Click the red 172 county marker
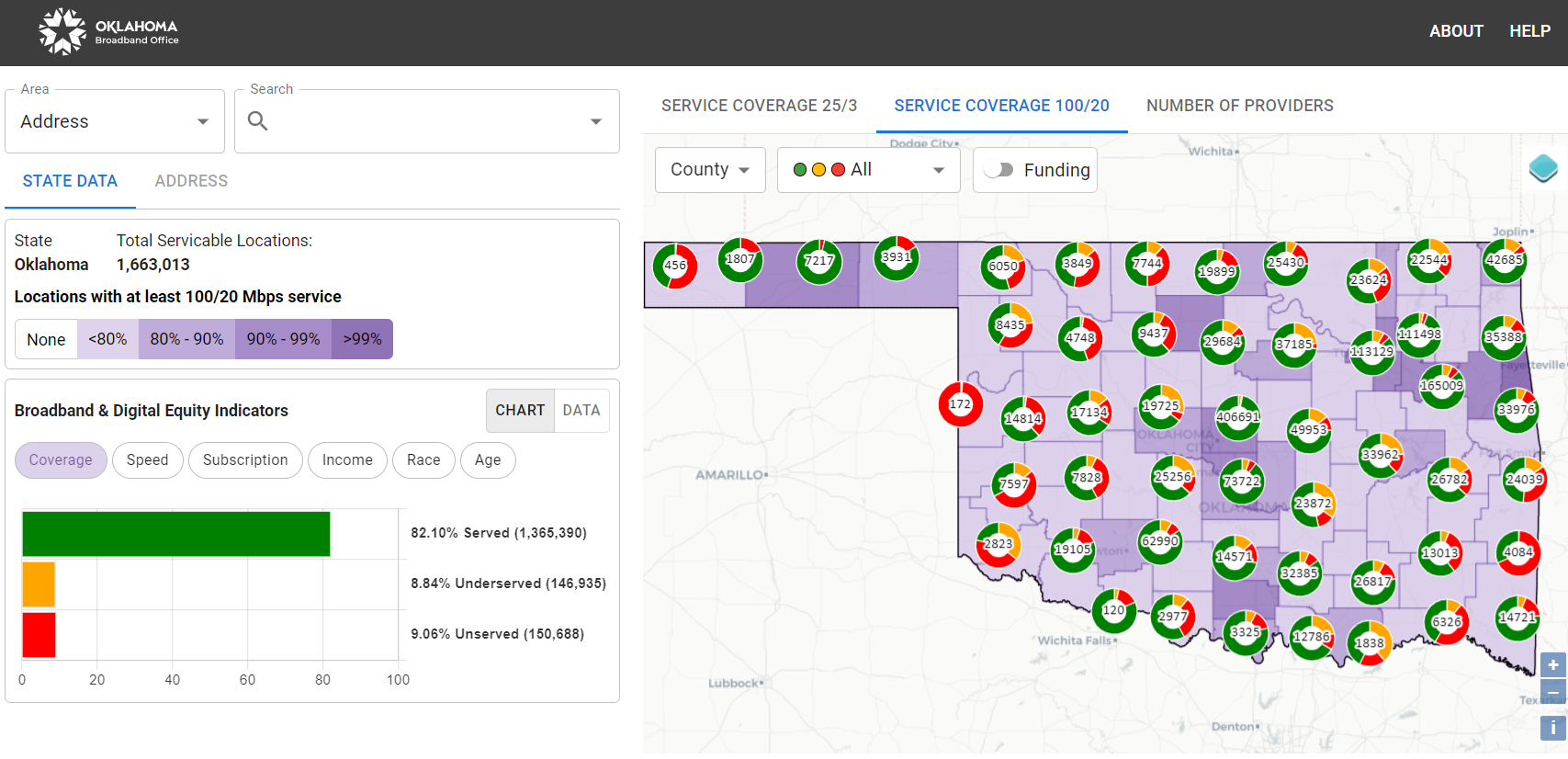Viewport: 1568px width, 759px height. click(x=960, y=404)
